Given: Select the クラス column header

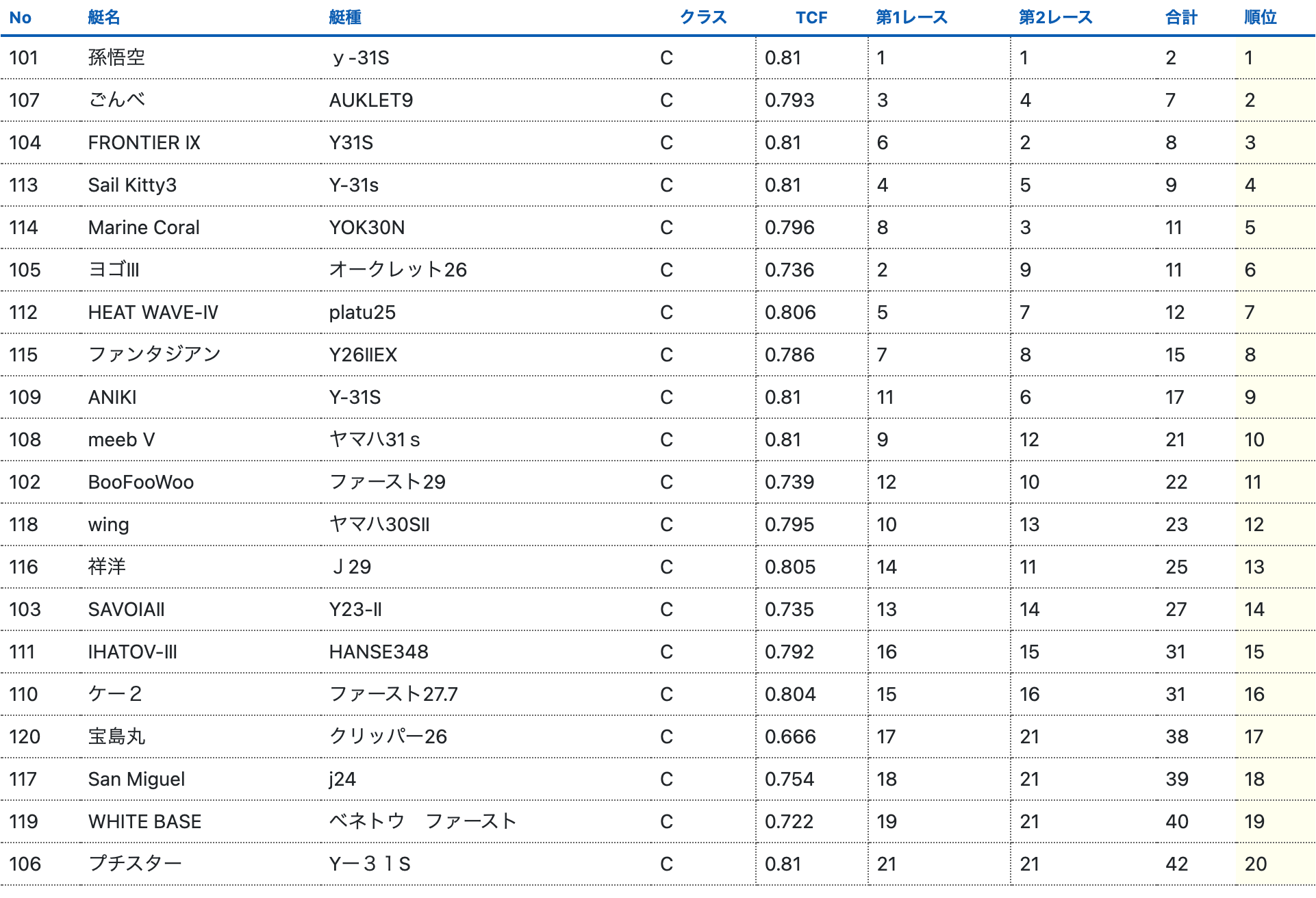Looking at the screenshot, I should click(703, 18).
